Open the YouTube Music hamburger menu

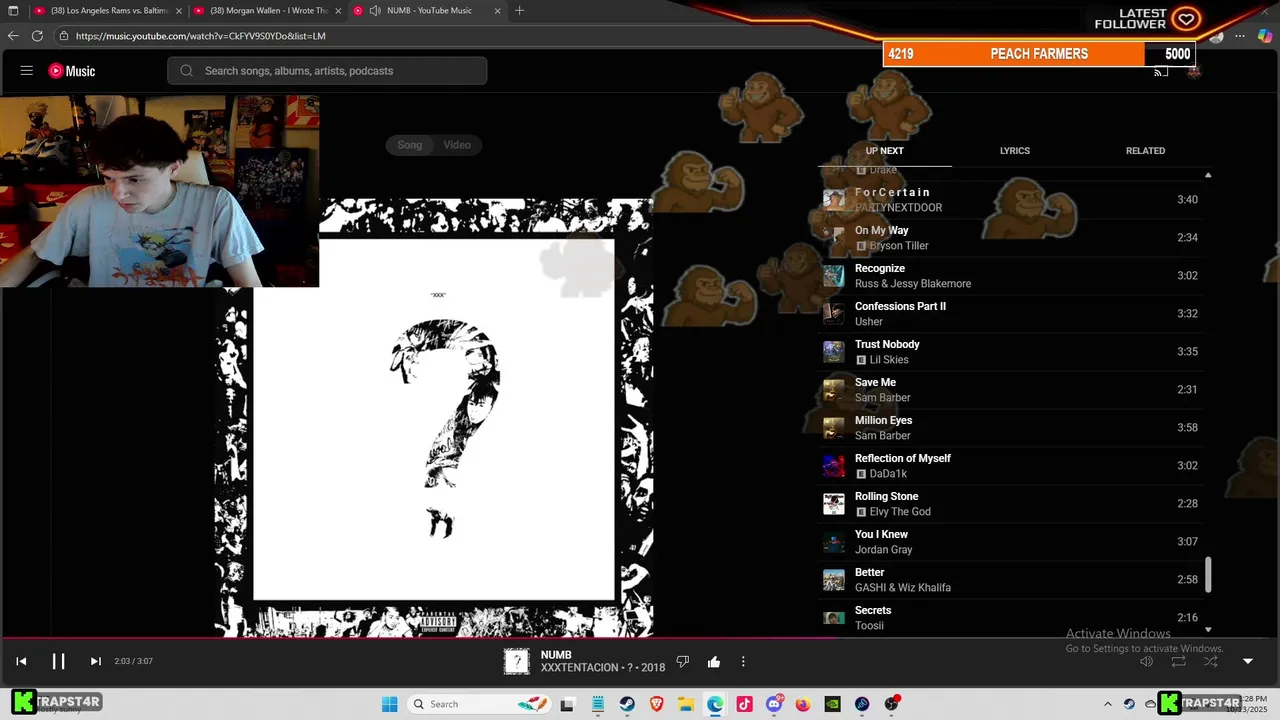tap(27, 71)
